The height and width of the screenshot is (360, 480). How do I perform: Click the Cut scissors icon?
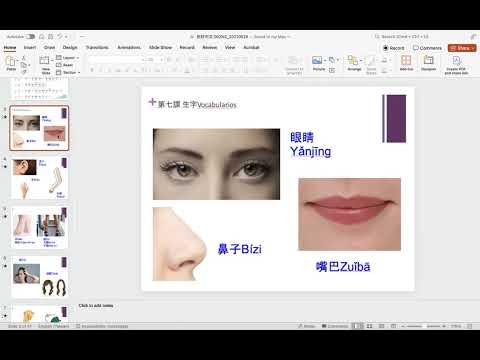tap(24, 58)
